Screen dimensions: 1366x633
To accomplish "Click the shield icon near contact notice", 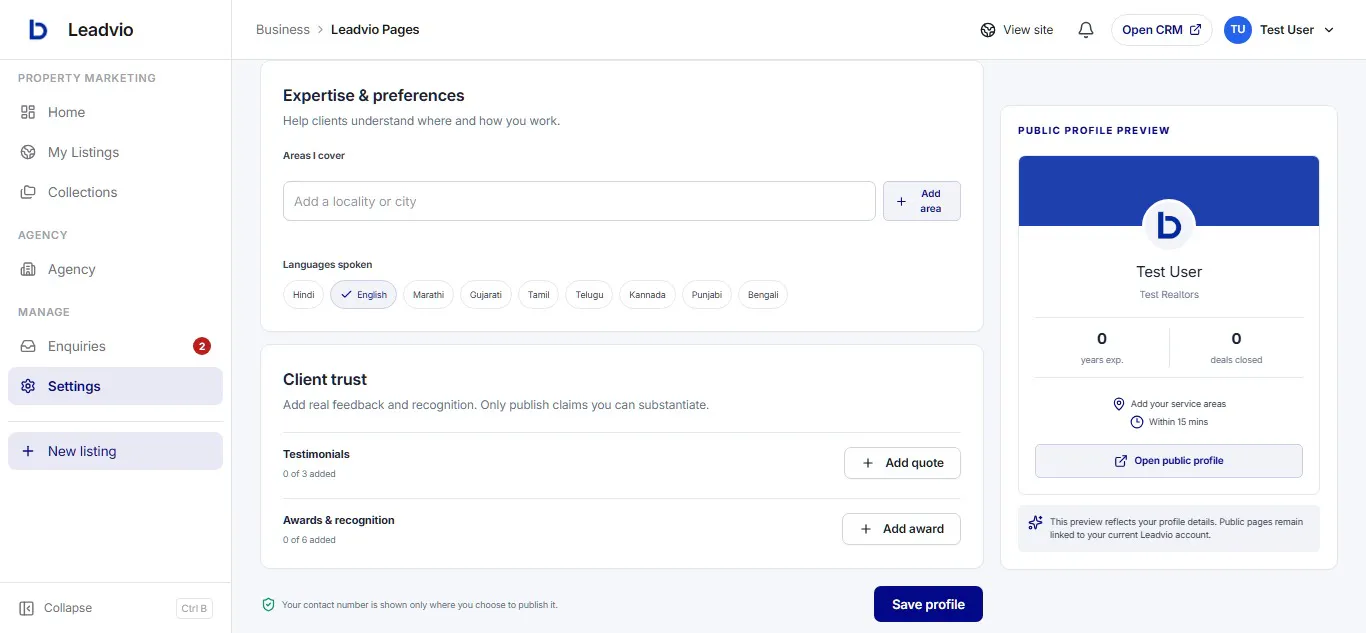I will pos(268,605).
